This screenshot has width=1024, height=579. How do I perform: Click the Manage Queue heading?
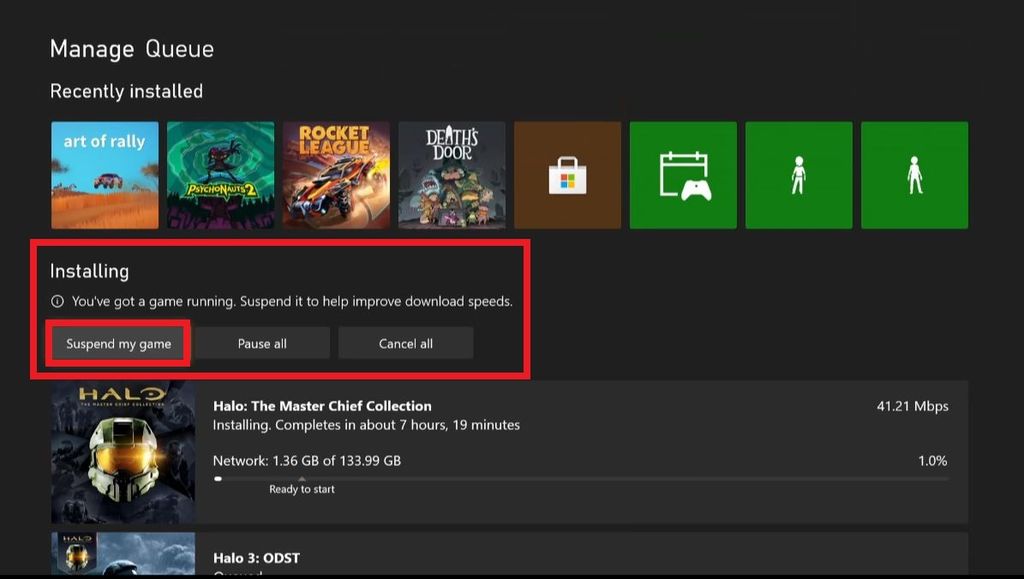[132, 48]
